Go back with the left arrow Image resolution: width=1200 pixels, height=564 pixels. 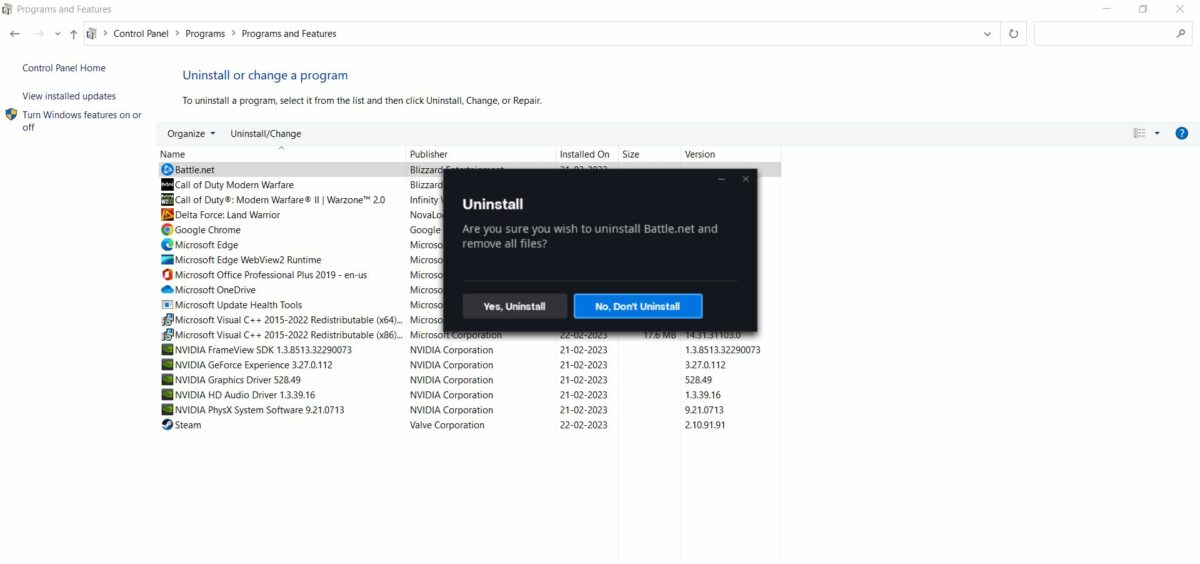click(14, 33)
